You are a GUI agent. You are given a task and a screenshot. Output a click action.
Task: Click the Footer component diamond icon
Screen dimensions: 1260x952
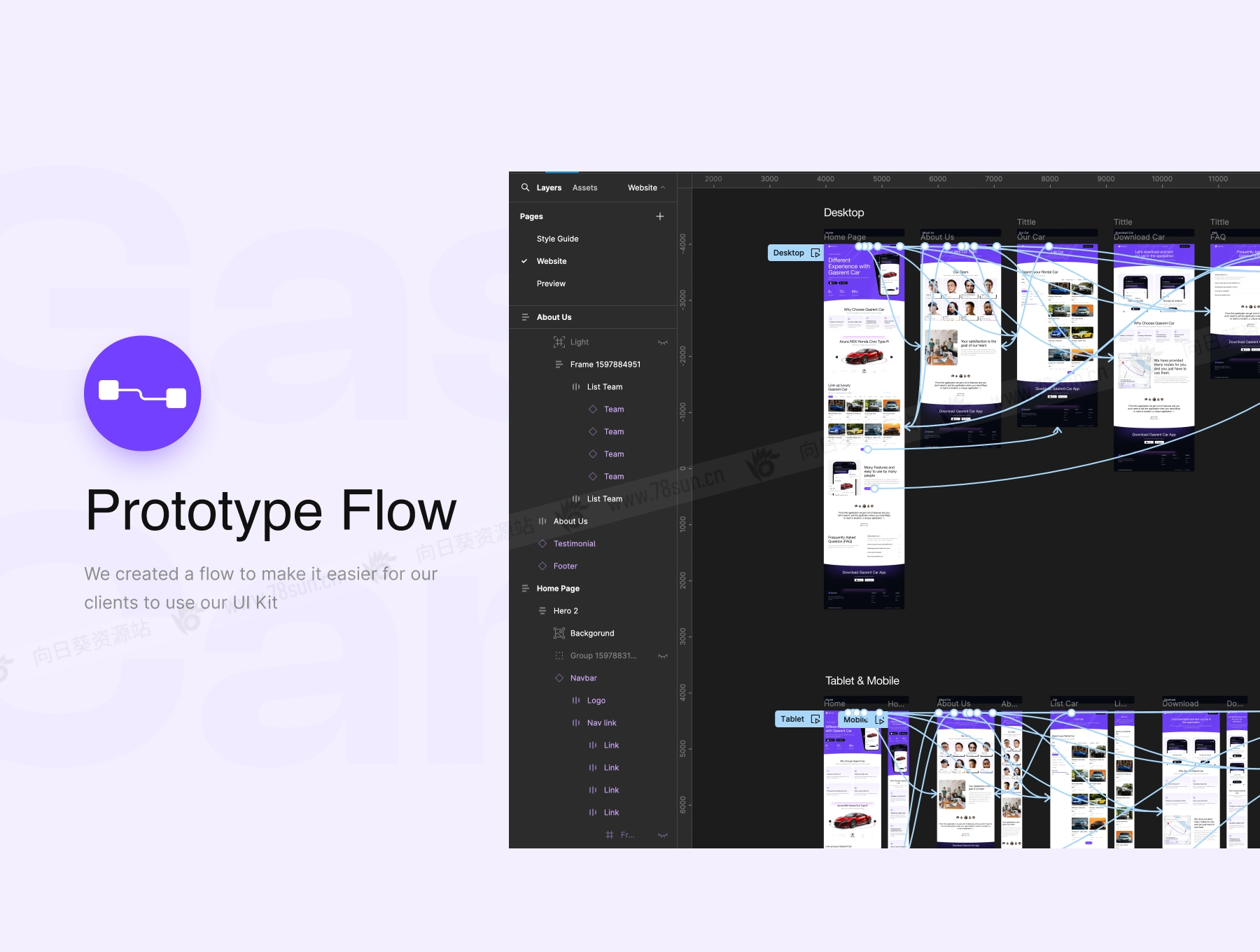click(542, 566)
